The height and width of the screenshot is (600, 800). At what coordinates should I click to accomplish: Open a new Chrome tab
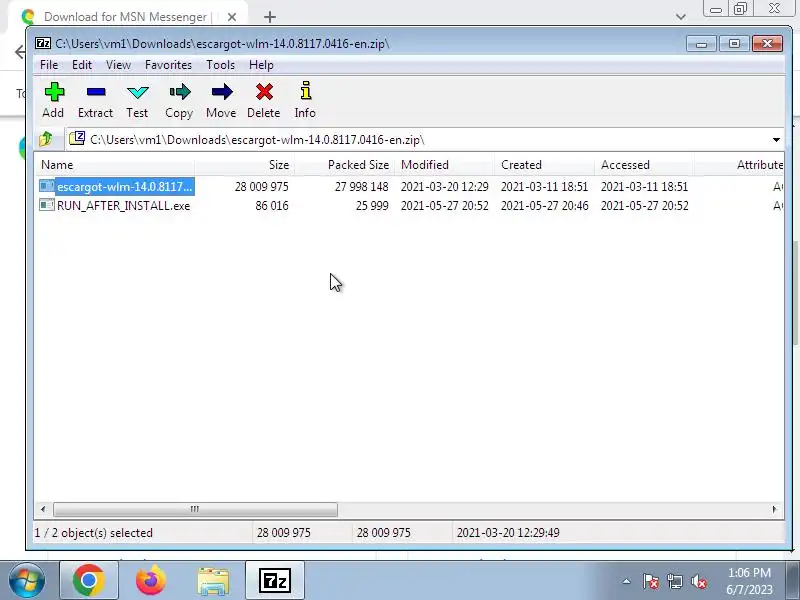270,17
